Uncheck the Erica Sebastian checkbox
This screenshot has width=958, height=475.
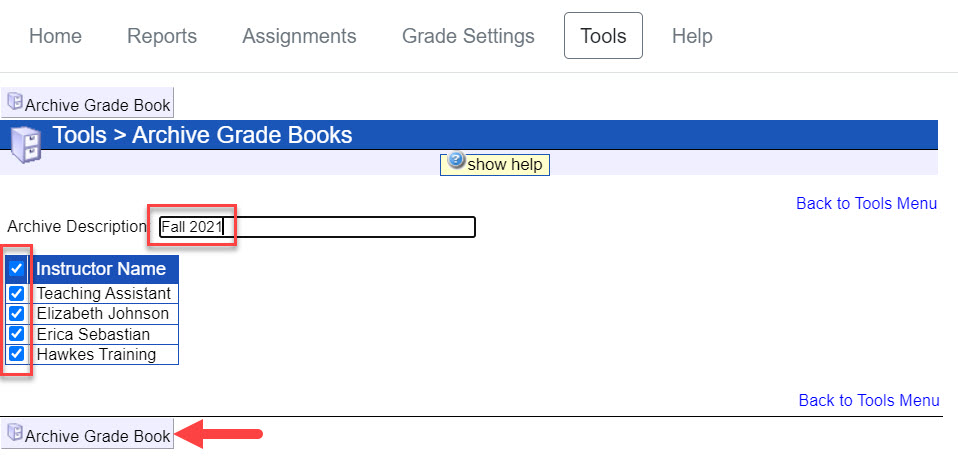coord(17,334)
